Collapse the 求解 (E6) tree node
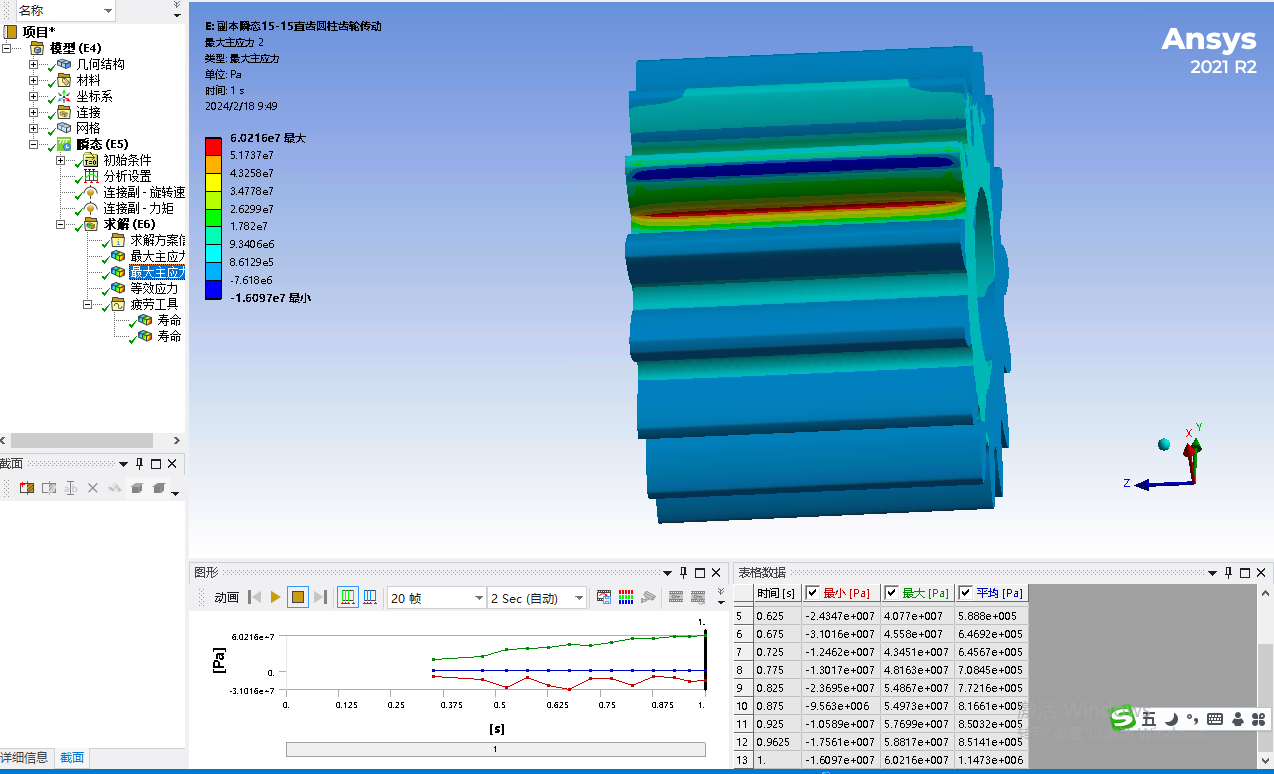Screen dimensions: 1274x774 click(60, 224)
